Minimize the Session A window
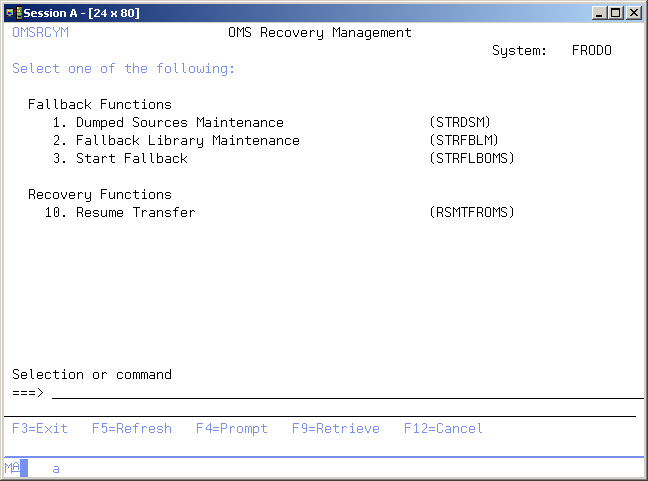Image resolution: width=648 pixels, height=481 pixels. 600,13
